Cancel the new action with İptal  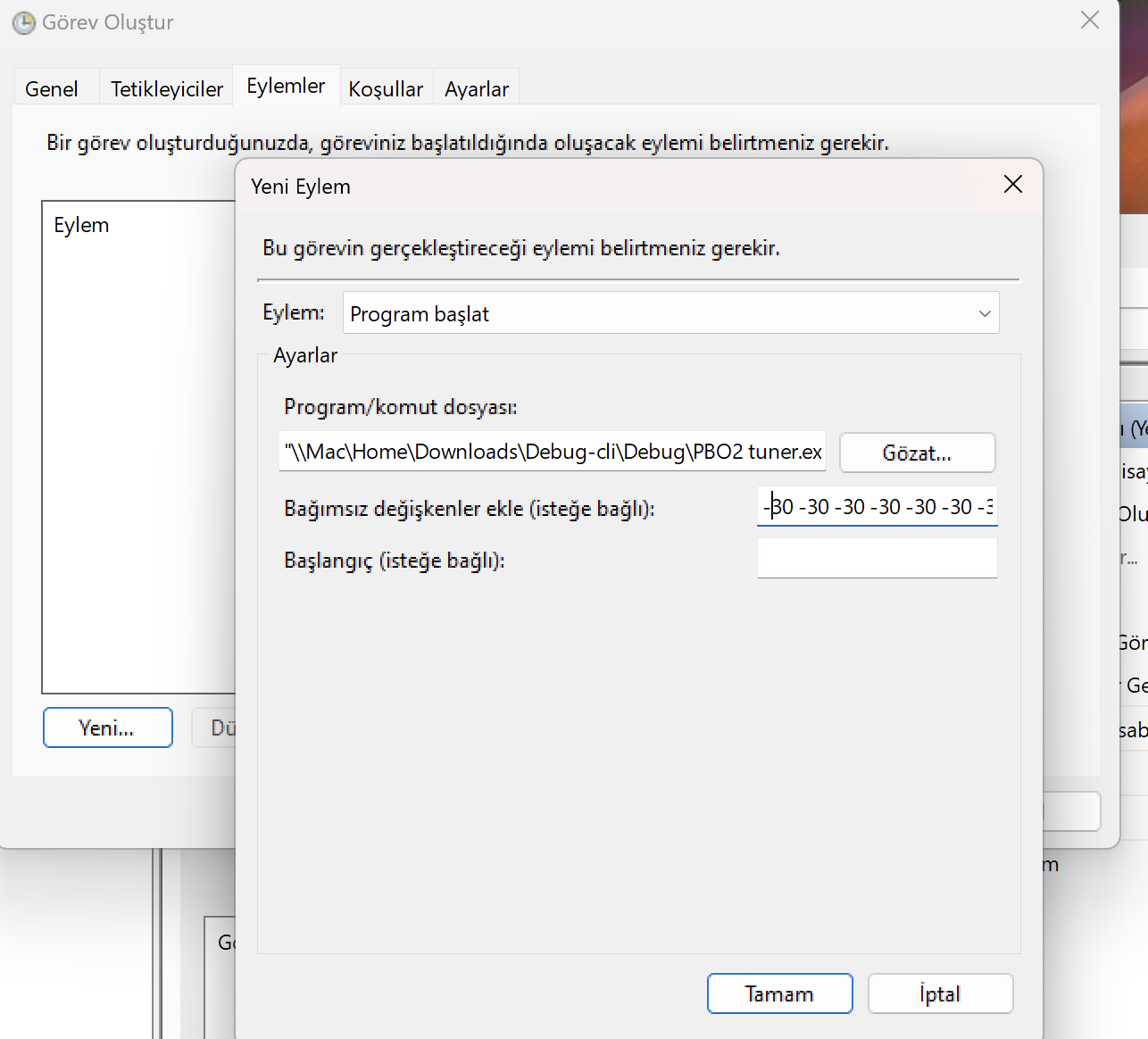click(x=940, y=993)
